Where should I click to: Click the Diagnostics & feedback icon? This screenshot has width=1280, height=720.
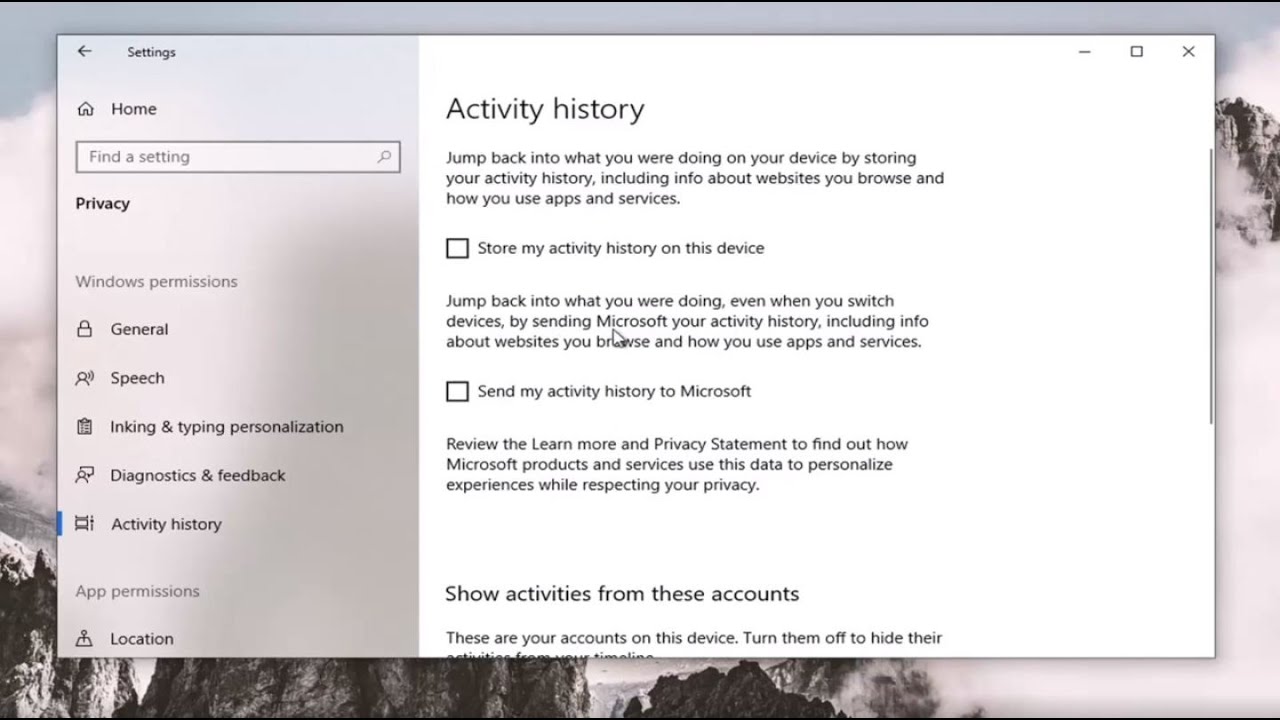[x=85, y=475]
